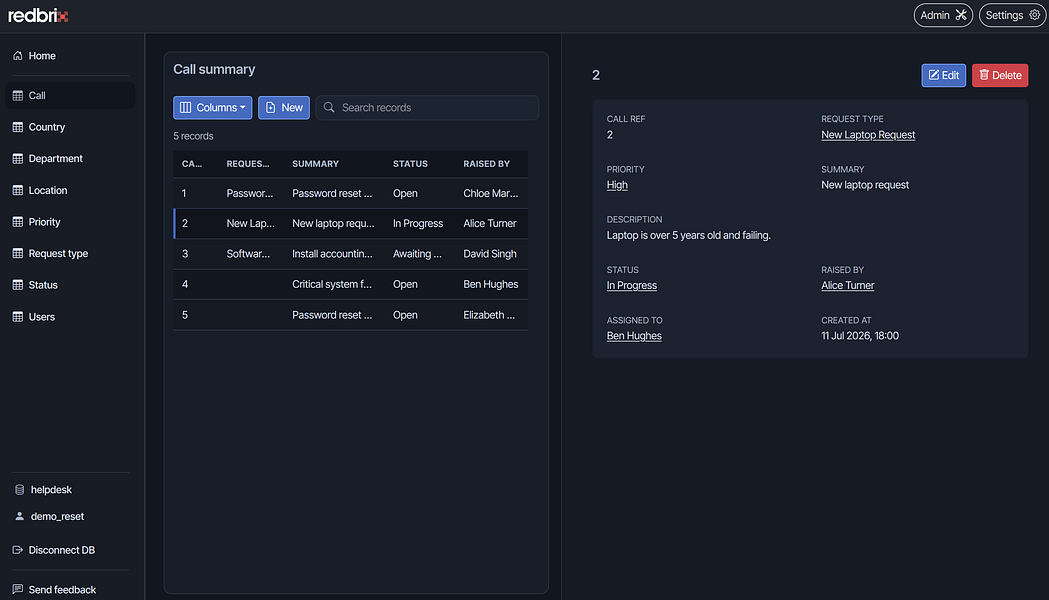Follow the New Laptop Request link
Viewport: 1049px width, 600px height.
pyautogui.click(x=868, y=134)
